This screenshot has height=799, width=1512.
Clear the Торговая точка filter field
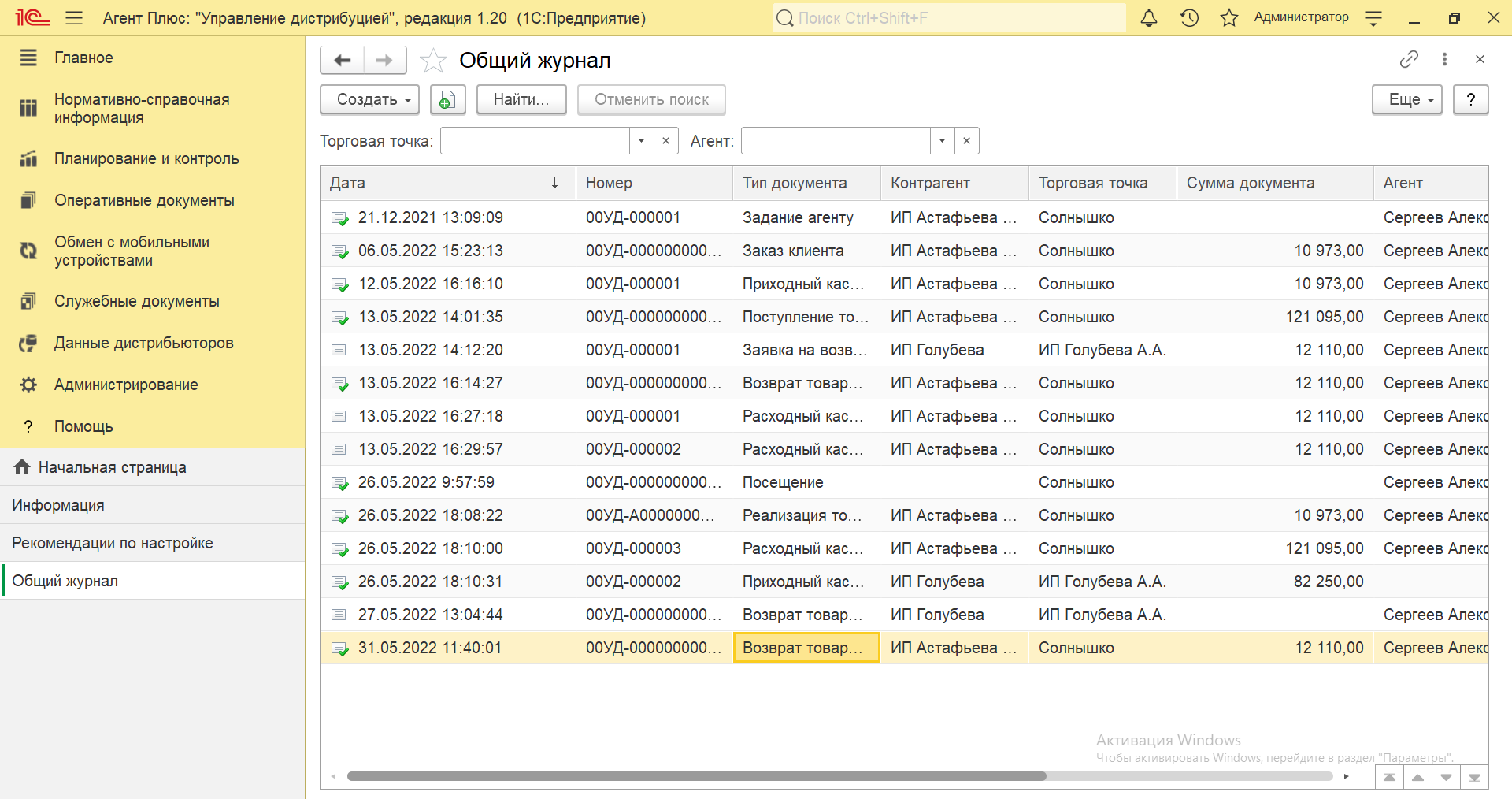point(665,141)
